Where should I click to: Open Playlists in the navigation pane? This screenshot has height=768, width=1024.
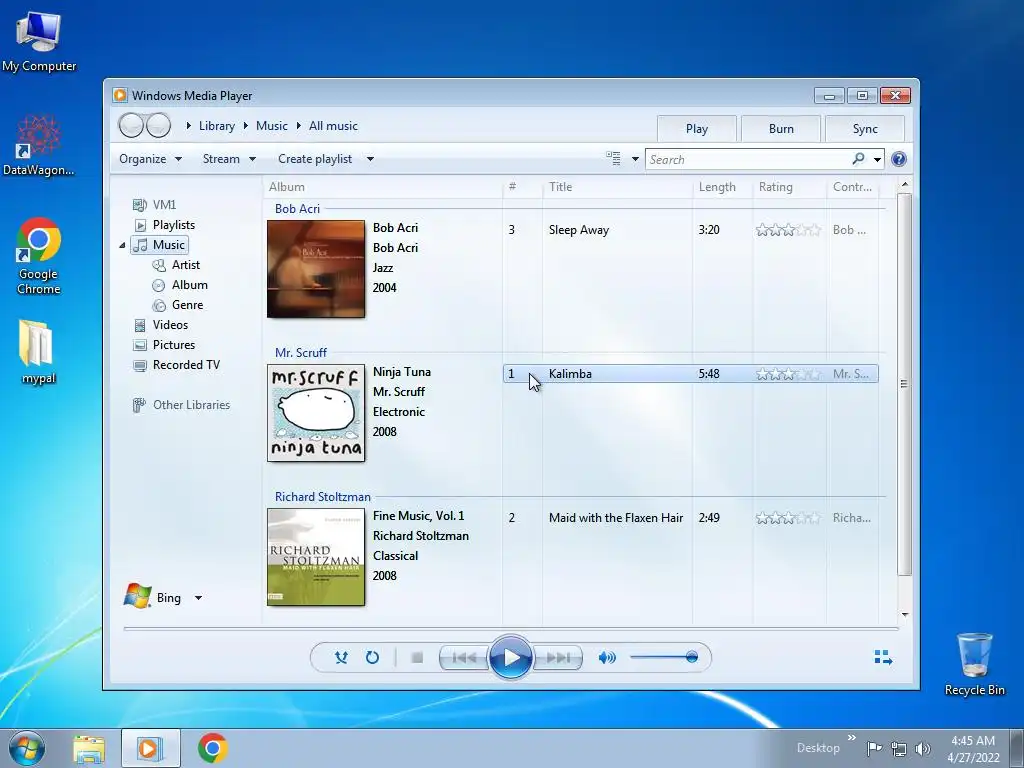tap(174, 225)
